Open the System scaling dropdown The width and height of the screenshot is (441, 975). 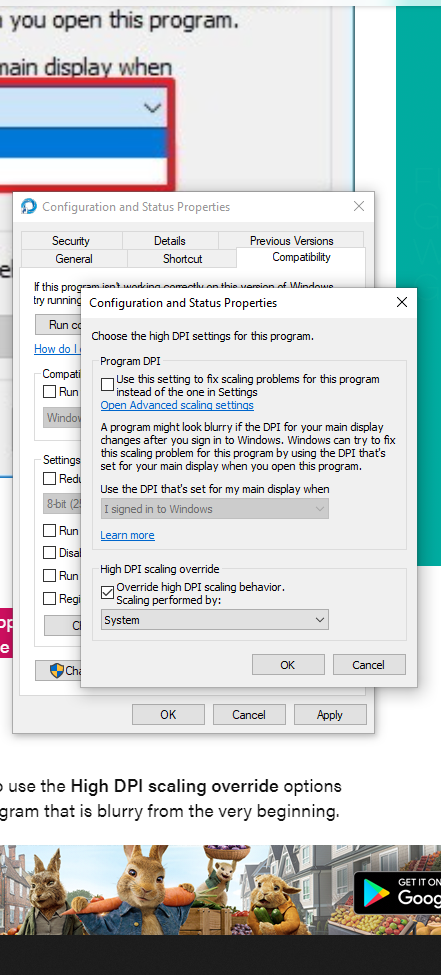[x=215, y=620]
